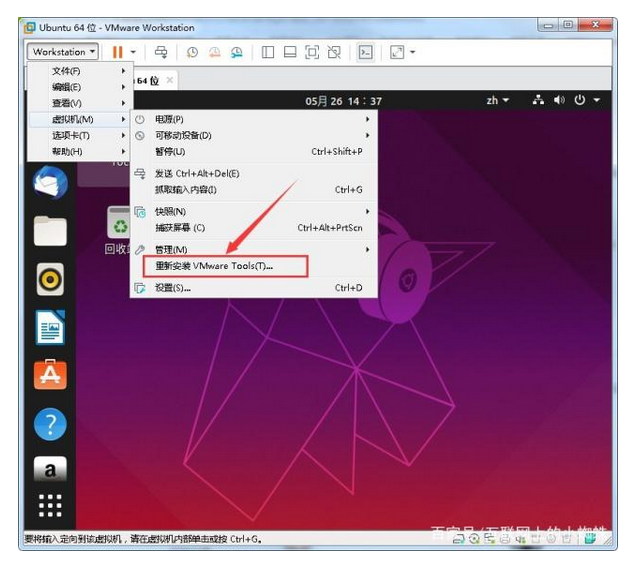Open 编辑(E) submenu
The width and height of the screenshot is (638, 561).
(80, 87)
